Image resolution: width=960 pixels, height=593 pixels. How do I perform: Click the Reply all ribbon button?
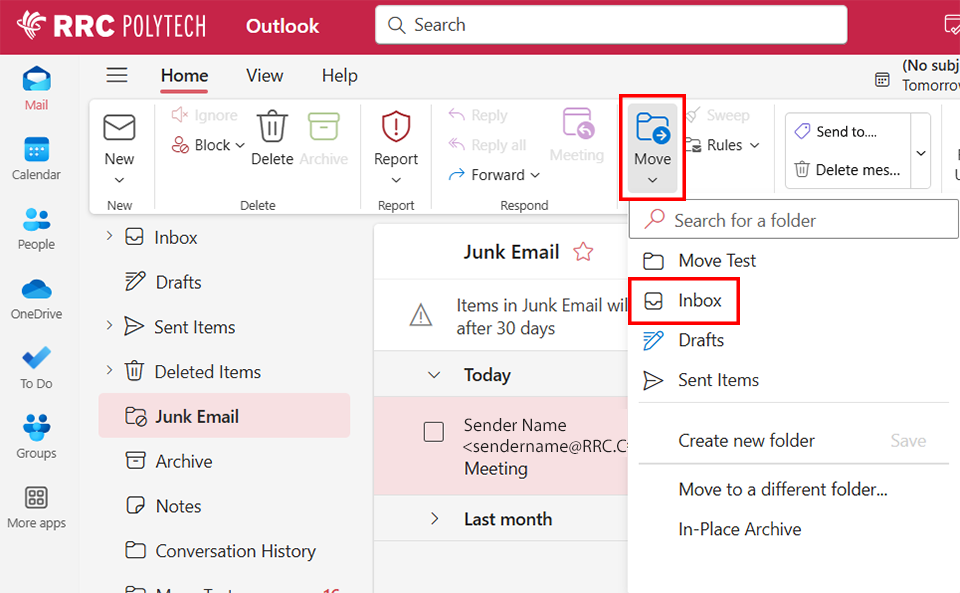point(487,145)
